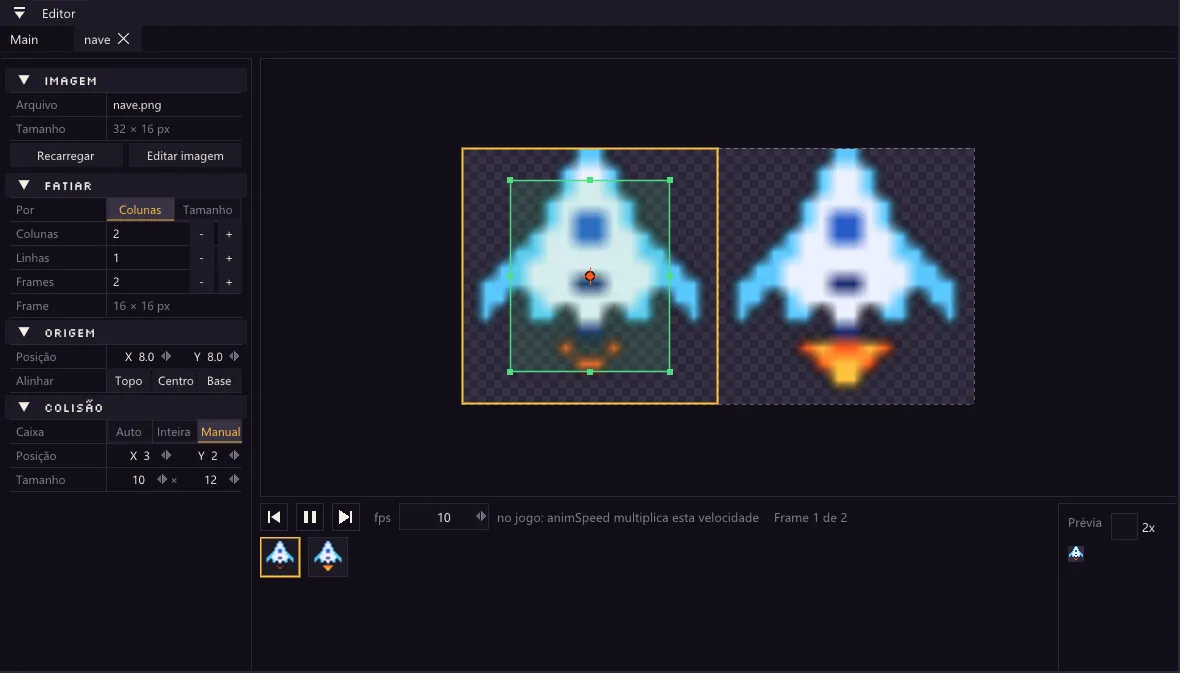Image resolution: width=1180 pixels, height=673 pixels.
Task: Pause the animation playback
Action: (x=309, y=517)
